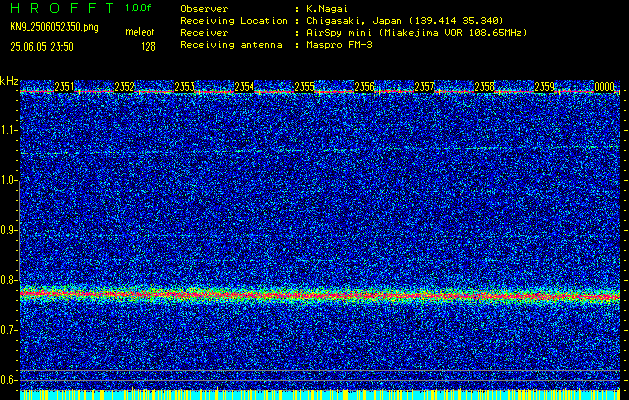Click the 0.7 frequency axis label

[9, 330]
